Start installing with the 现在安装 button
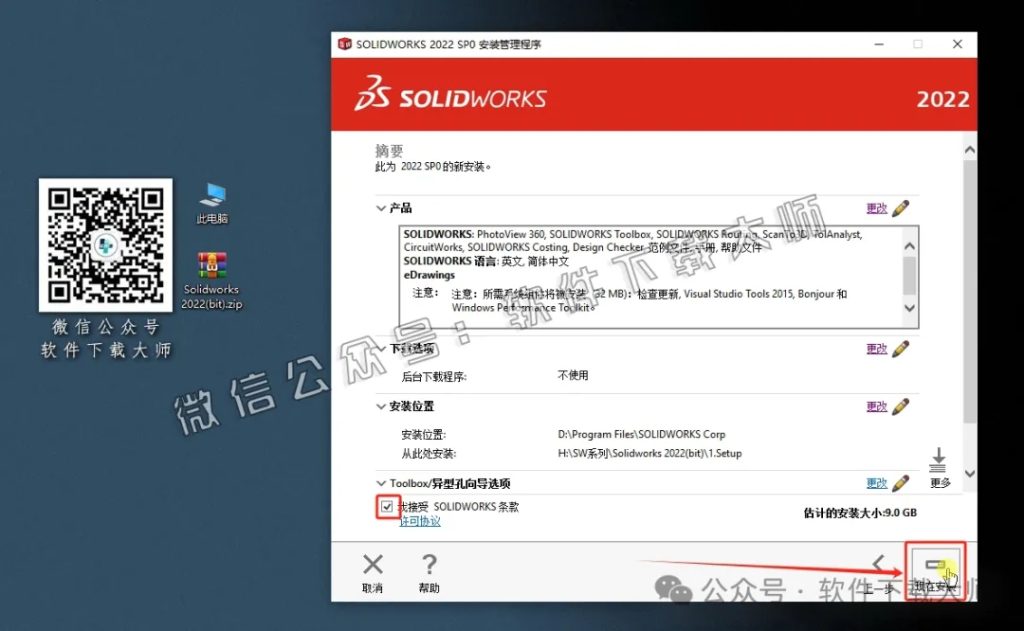 pos(937,567)
